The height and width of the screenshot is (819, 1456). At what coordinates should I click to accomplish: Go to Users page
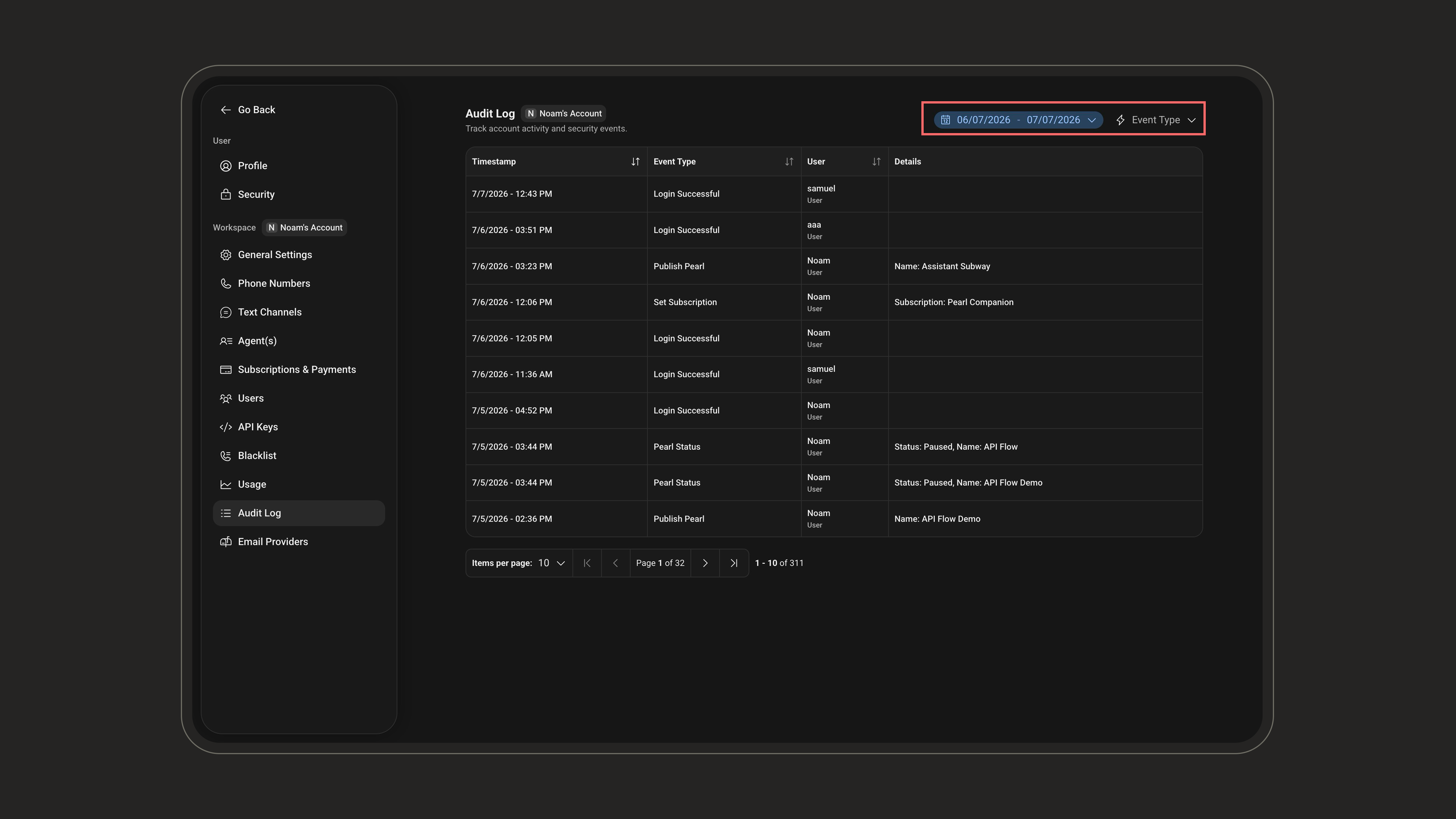(x=298, y=398)
